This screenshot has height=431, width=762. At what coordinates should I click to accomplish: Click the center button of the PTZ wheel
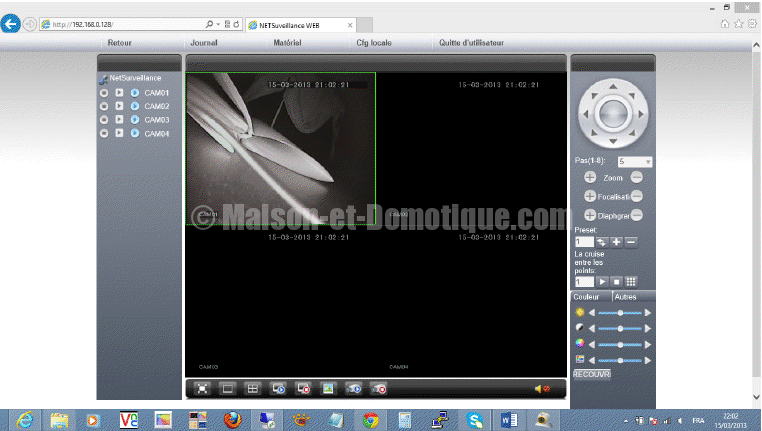coord(613,114)
